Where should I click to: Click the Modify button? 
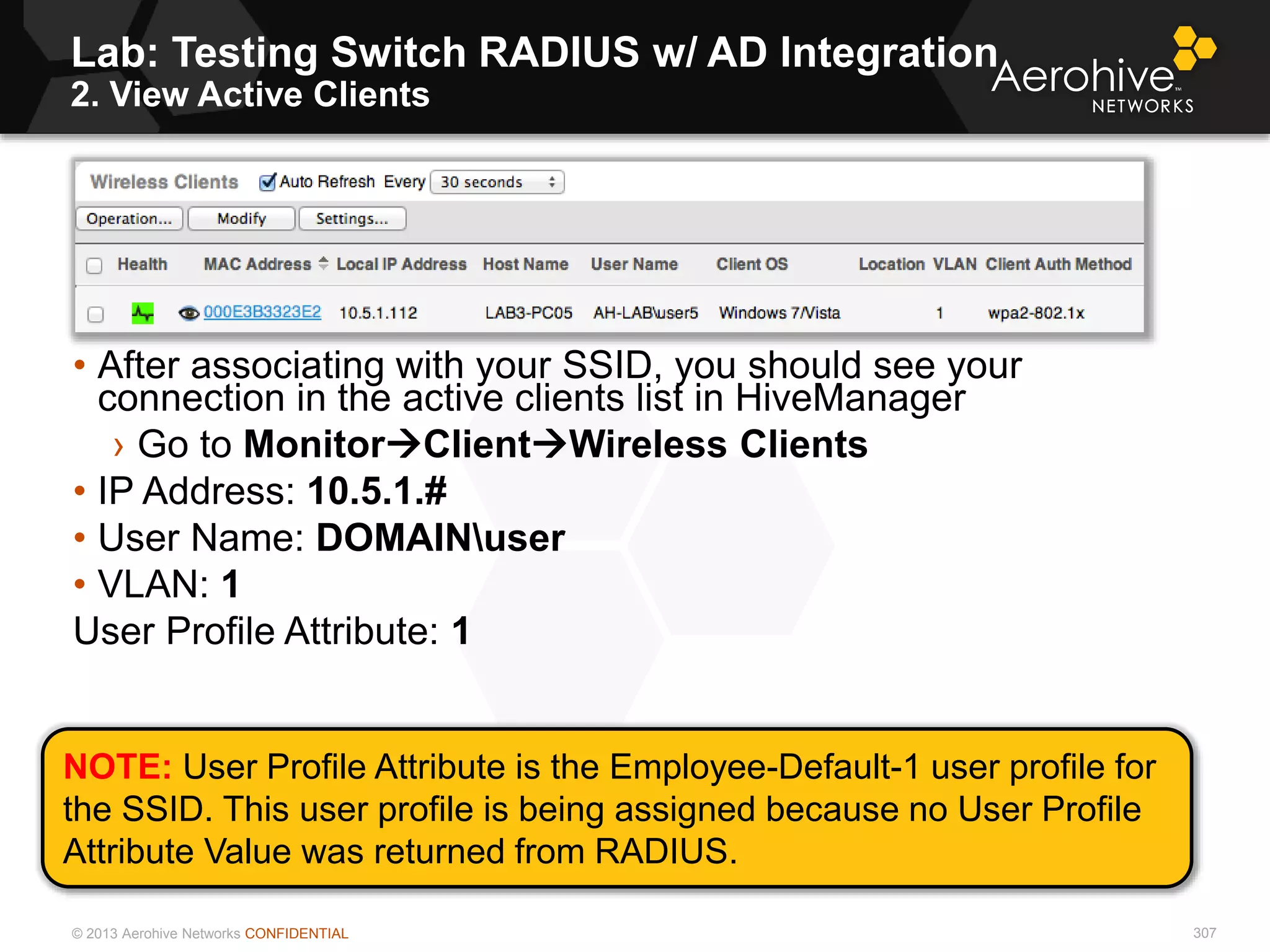(x=242, y=219)
